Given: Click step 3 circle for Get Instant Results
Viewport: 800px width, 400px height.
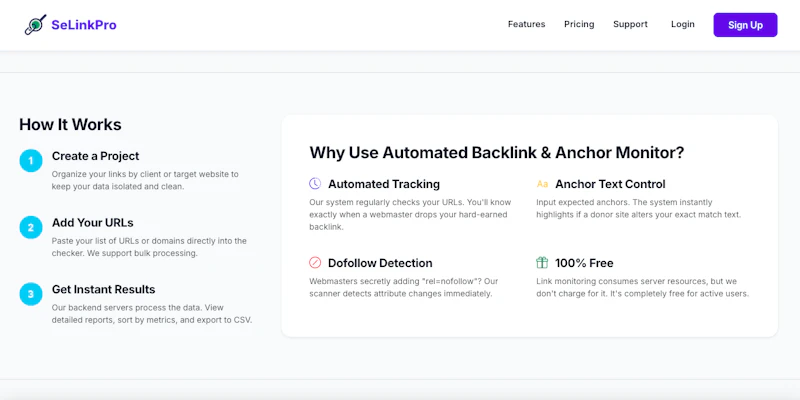Looking at the screenshot, I should click(31, 294).
